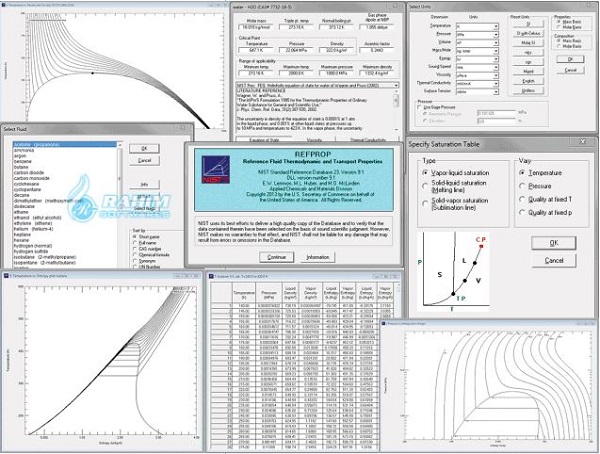Open the equation of state reference dropdown

point(396,85)
